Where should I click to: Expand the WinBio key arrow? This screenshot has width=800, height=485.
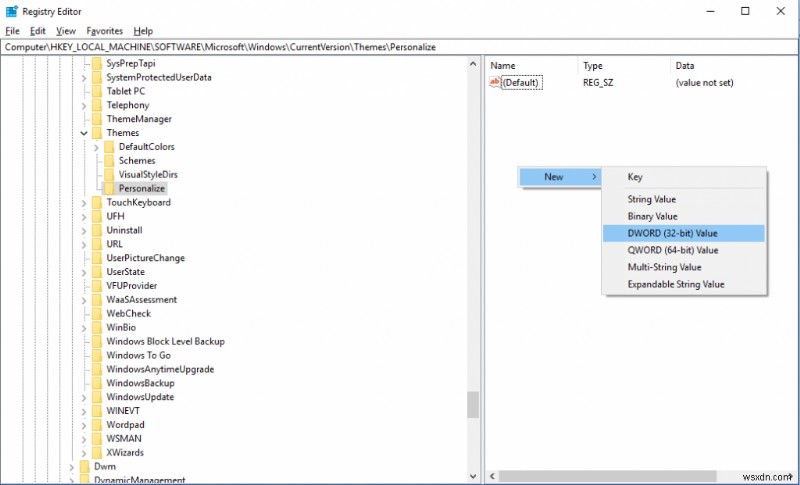84,328
